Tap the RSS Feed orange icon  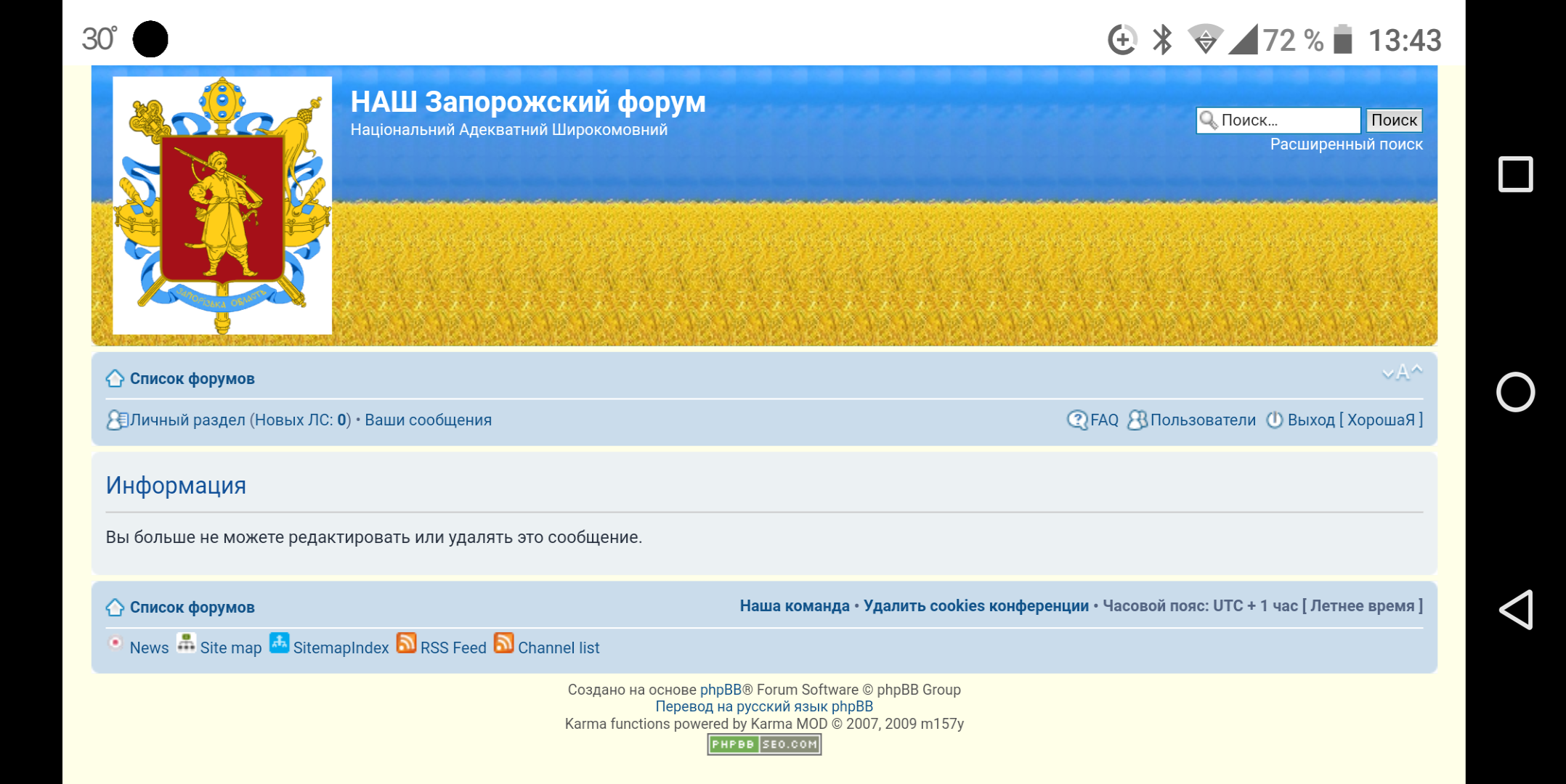click(406, 644)
